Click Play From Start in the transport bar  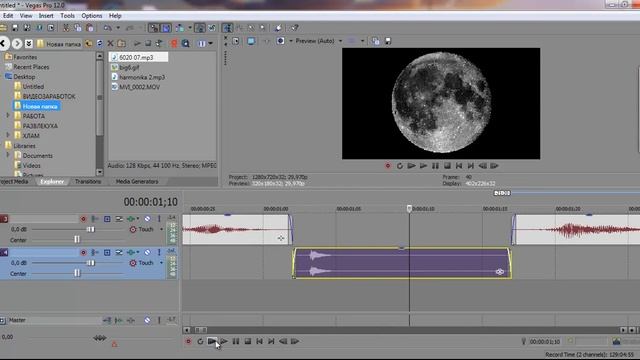click(x=212, y=341)
